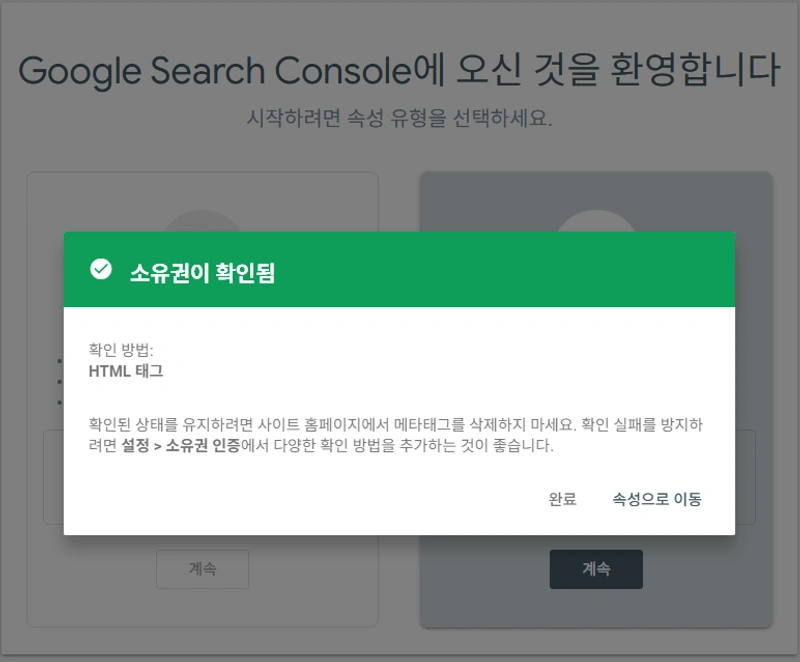Image resolution: width=800 pixels, height=662 pixels.
Task: Click the "소유권이 확인됨" dialog title
Action: [203, 273]
